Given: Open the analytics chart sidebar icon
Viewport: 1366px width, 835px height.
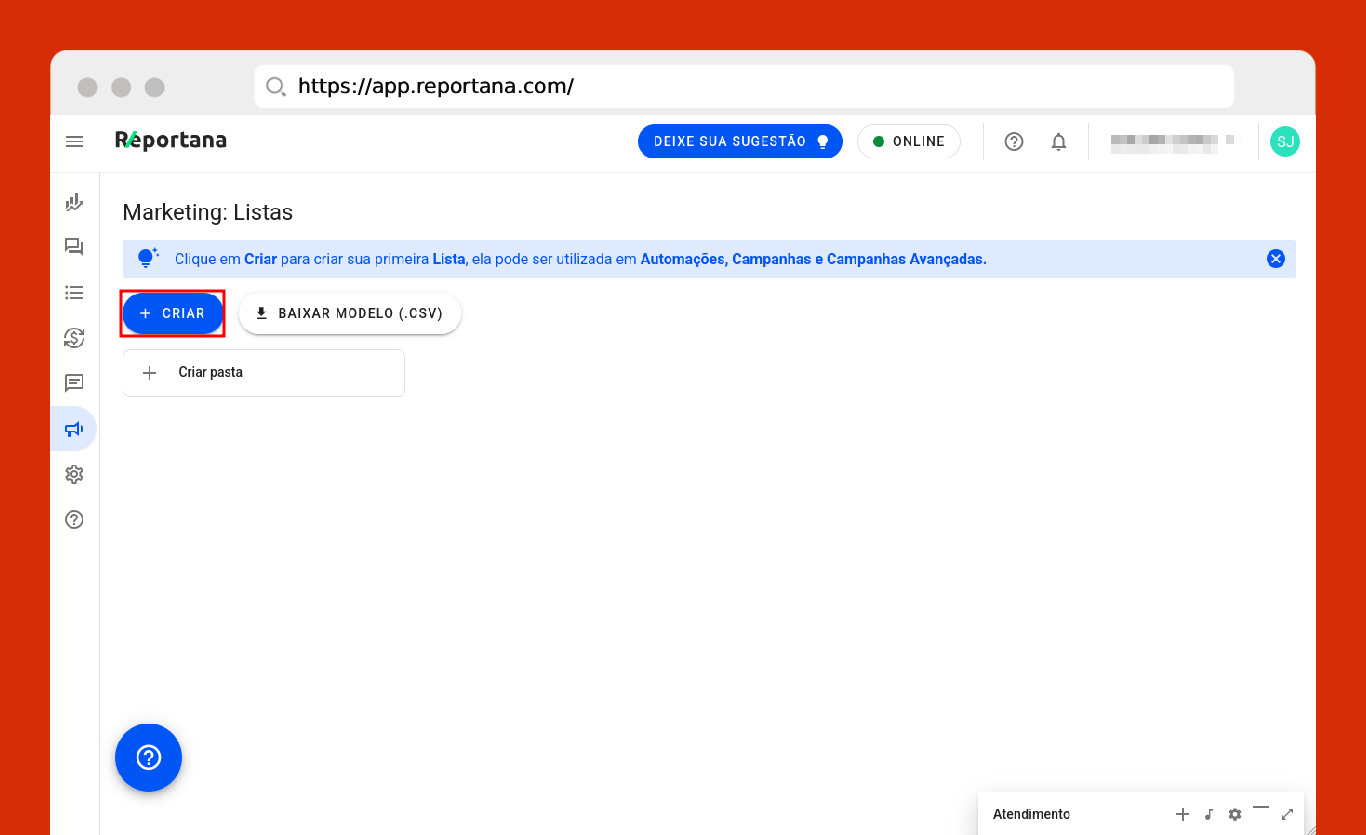Looking at the screenshot, I should [74, 202].
